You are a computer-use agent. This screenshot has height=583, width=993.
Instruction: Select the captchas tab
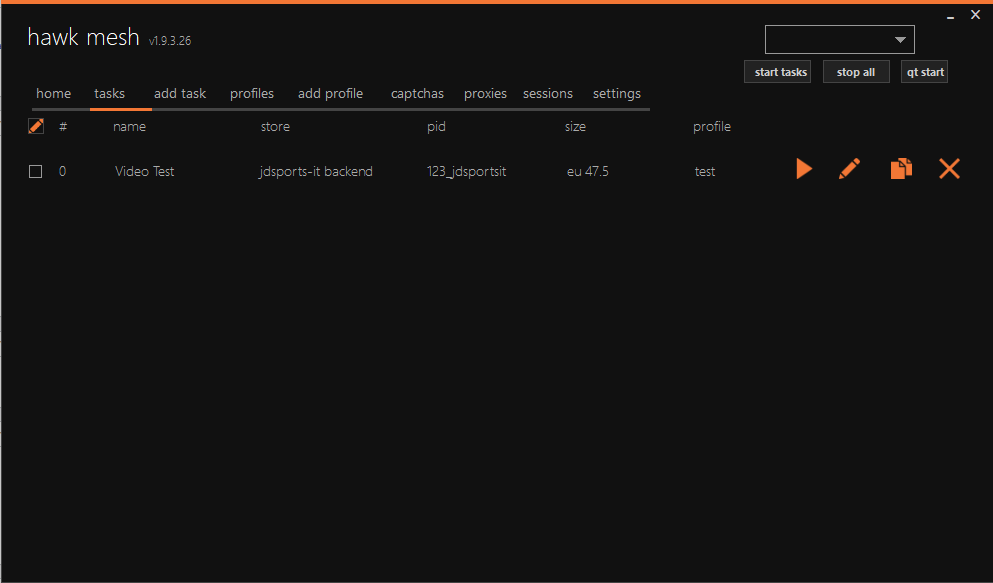click(417, 94)
